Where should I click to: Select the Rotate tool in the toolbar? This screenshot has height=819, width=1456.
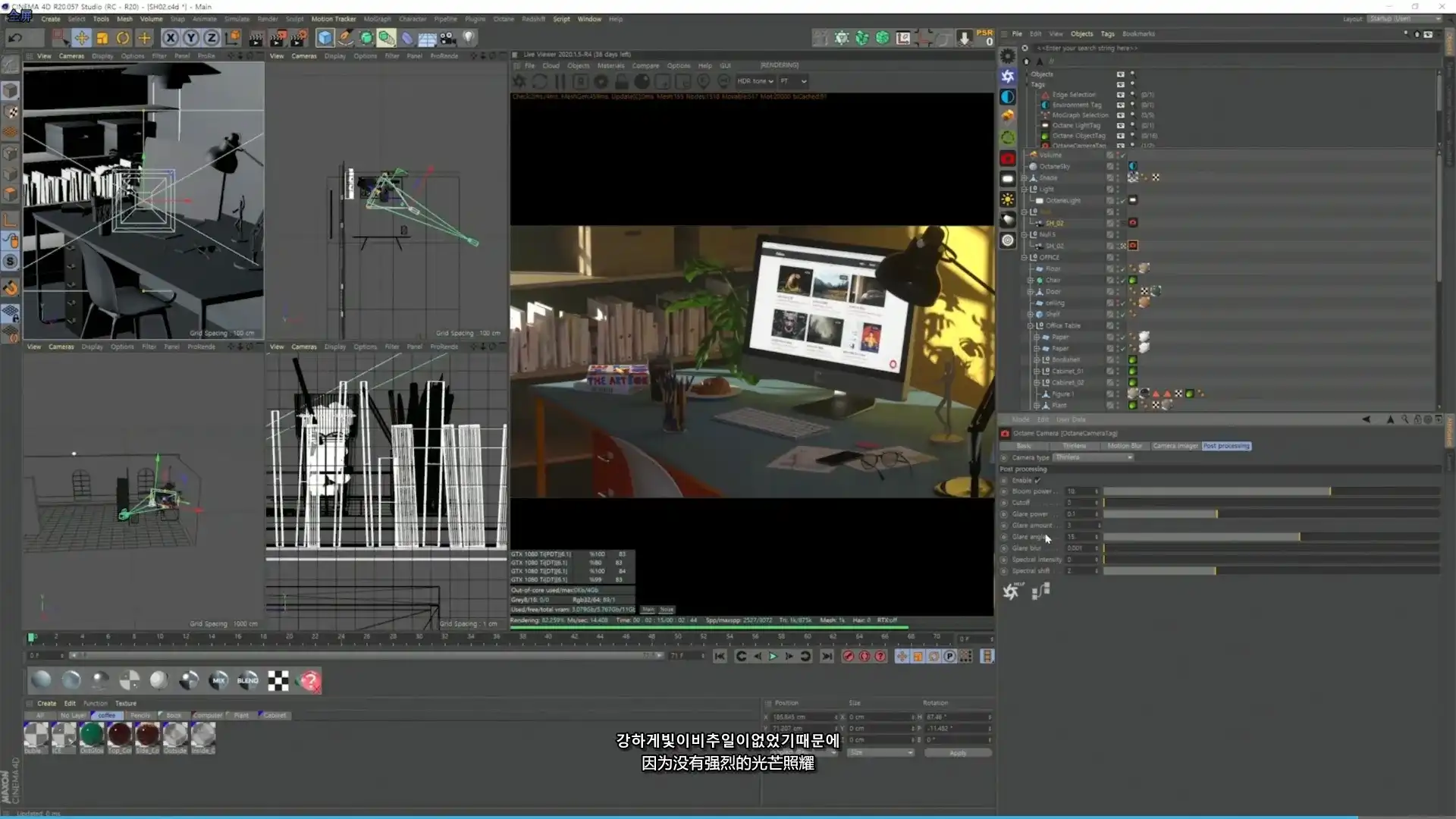123,38
